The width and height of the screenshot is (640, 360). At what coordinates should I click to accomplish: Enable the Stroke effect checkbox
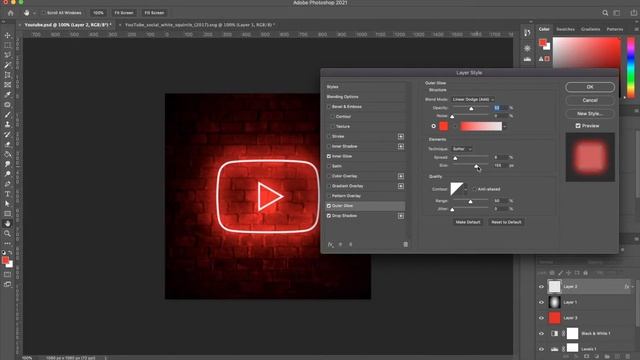tap(329, 136)
